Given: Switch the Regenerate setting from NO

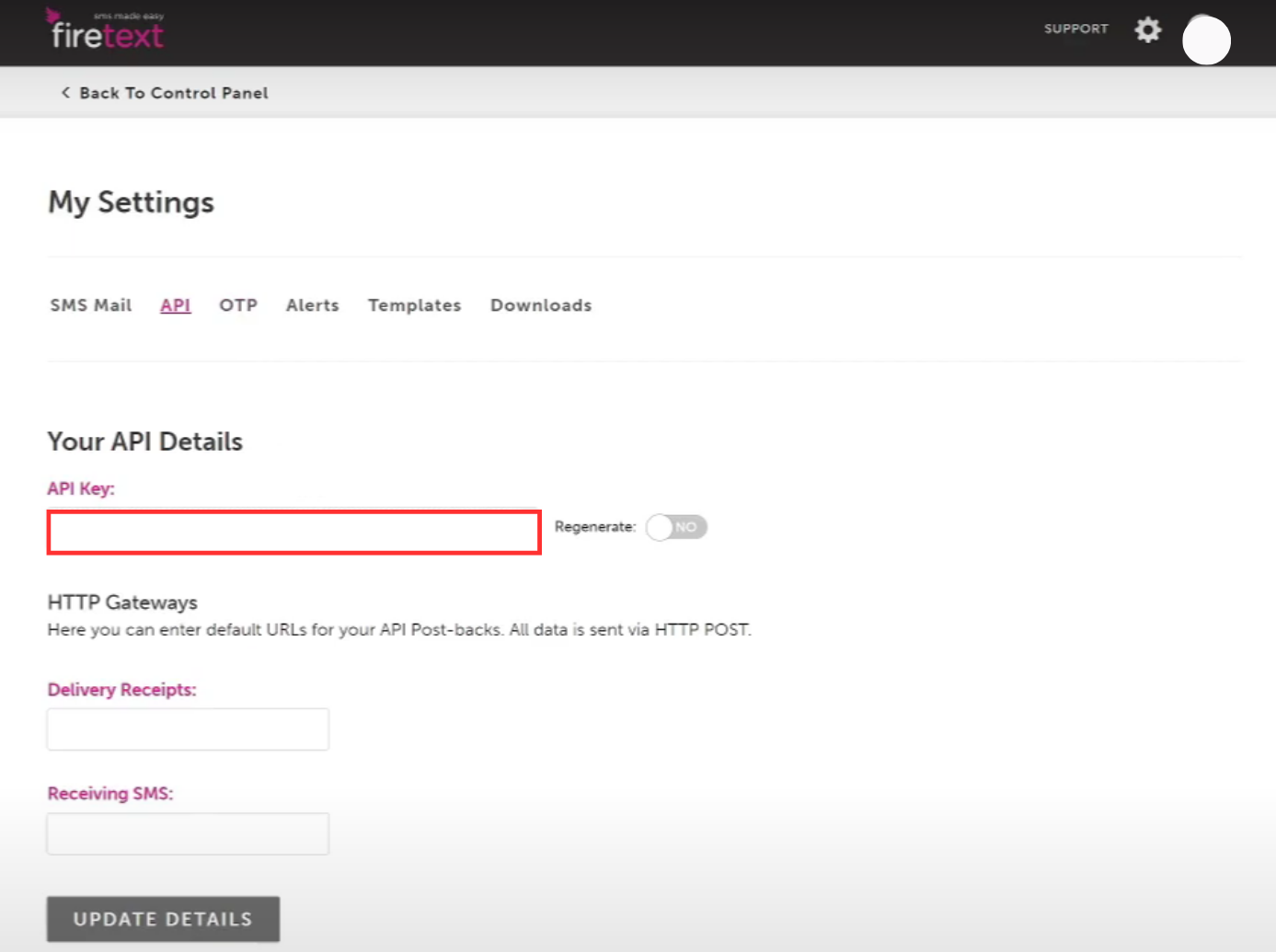Looking at the screenshot, I should coord(676,527).
